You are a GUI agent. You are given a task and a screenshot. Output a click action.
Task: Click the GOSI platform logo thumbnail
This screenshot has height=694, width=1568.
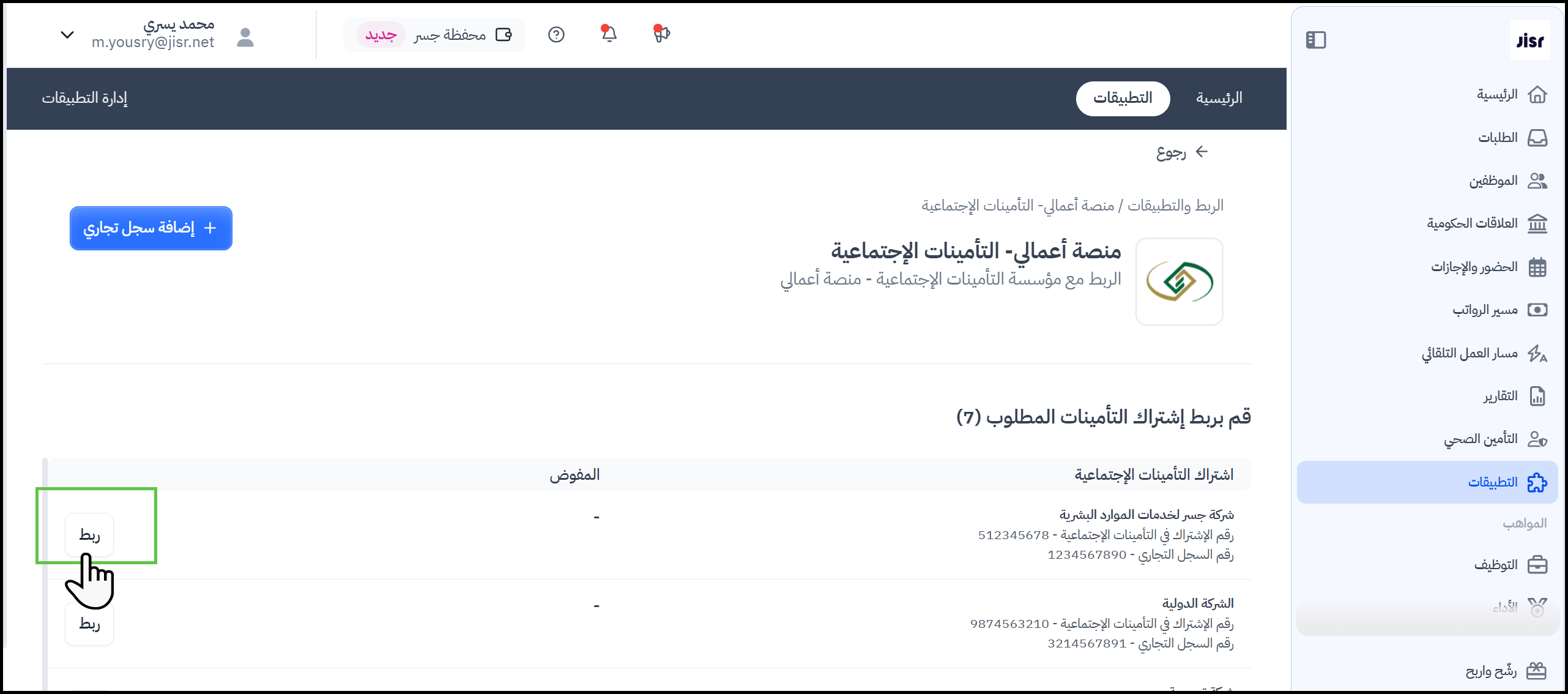1179,282
